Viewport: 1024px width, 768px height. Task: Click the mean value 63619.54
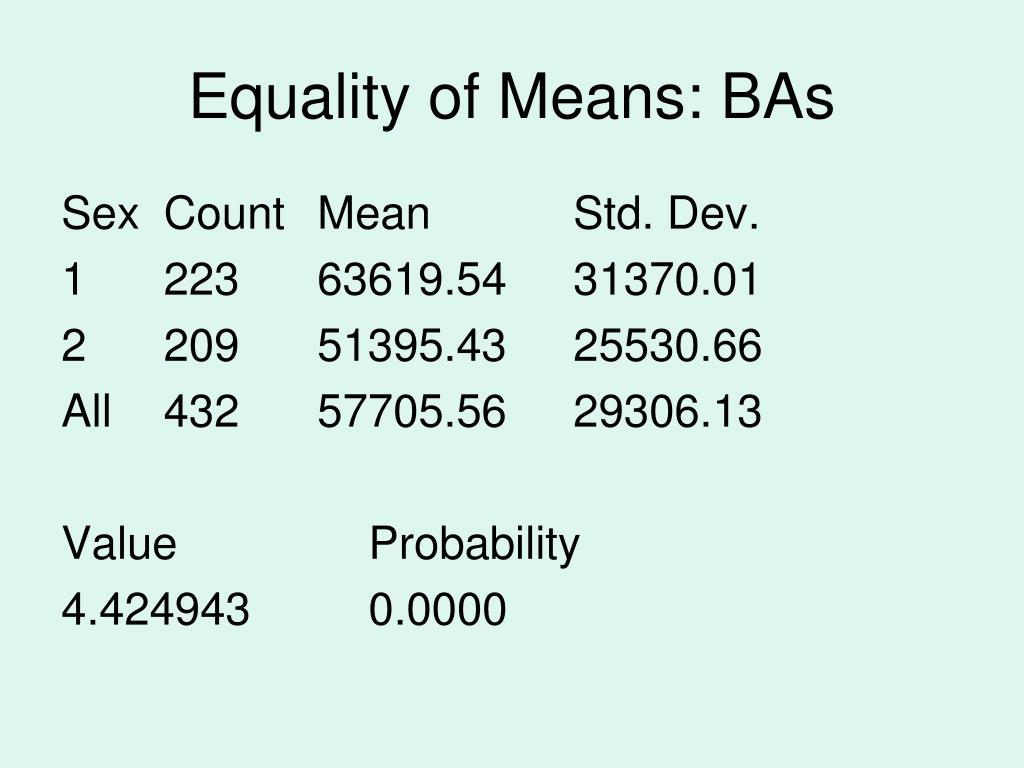[x=411, y=280]
